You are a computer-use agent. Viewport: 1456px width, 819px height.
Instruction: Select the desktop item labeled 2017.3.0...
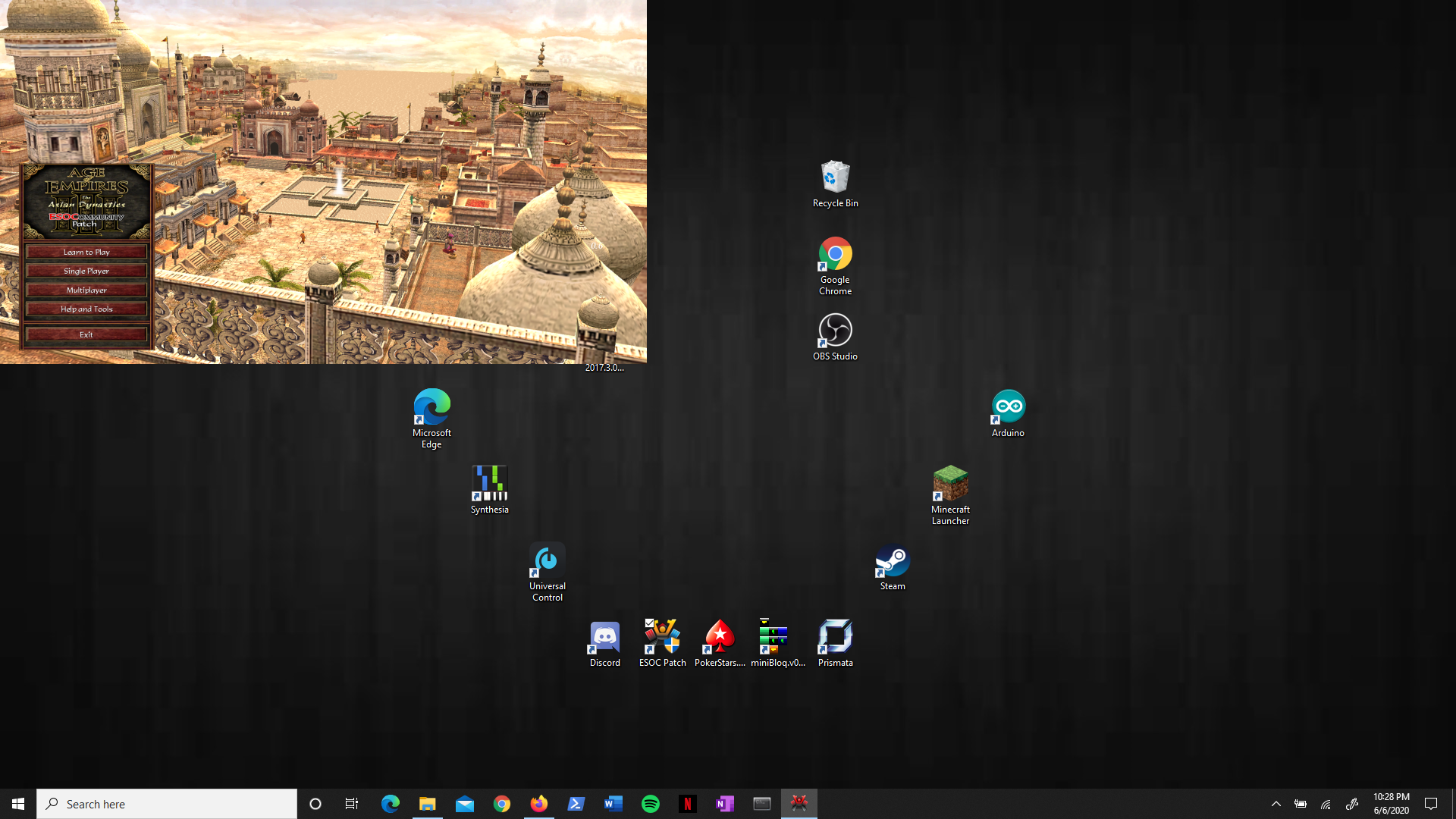tap(604, 368)
